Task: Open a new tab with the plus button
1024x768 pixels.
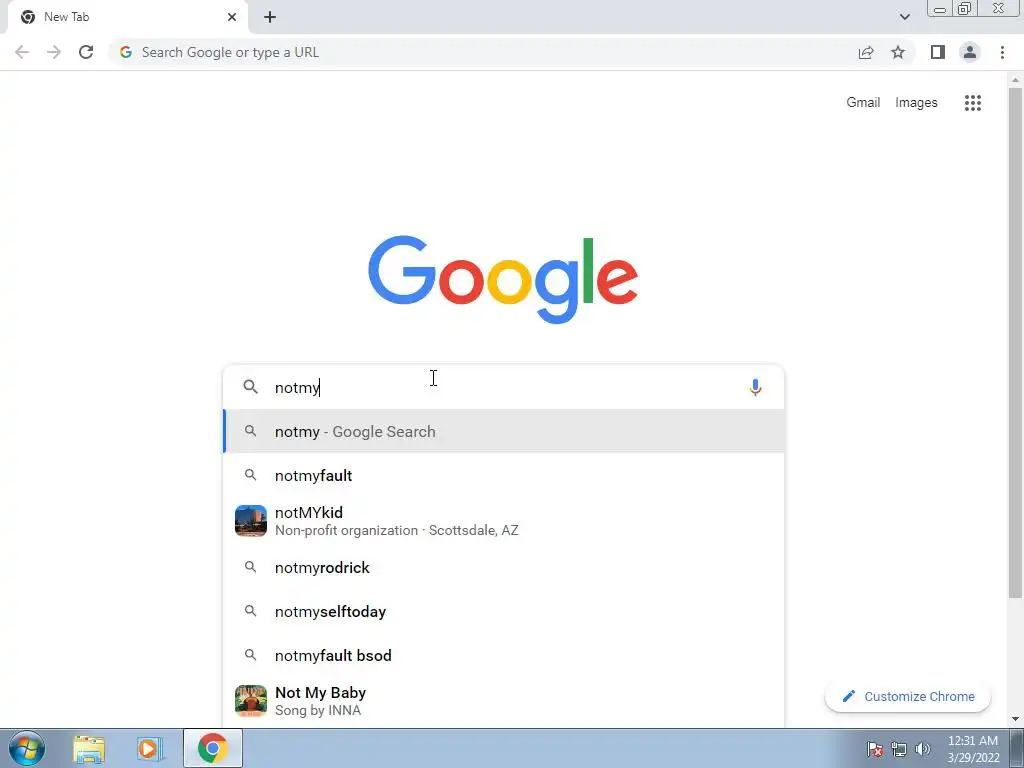Action: click(x=270, y=17)
